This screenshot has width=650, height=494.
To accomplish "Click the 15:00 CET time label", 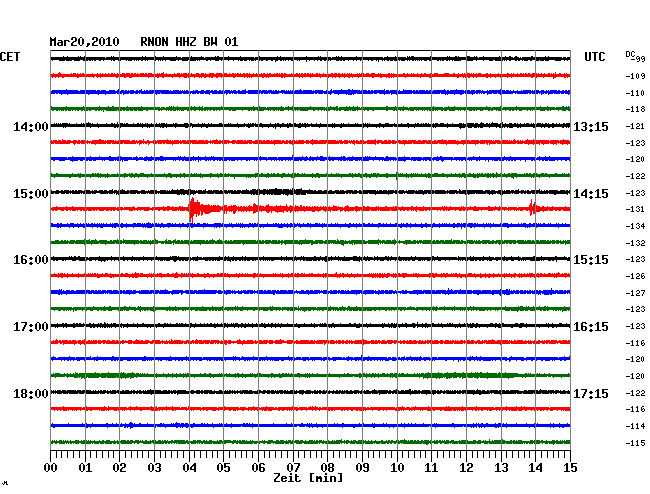I will [31, 194].
